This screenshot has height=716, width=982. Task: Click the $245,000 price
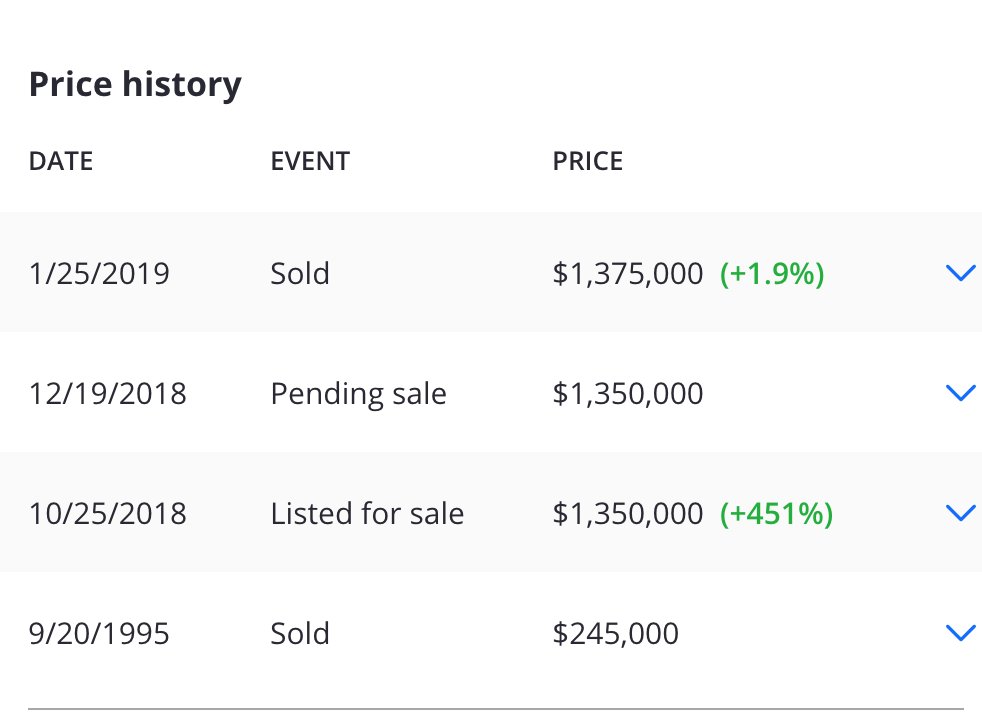tap(615, 633)
